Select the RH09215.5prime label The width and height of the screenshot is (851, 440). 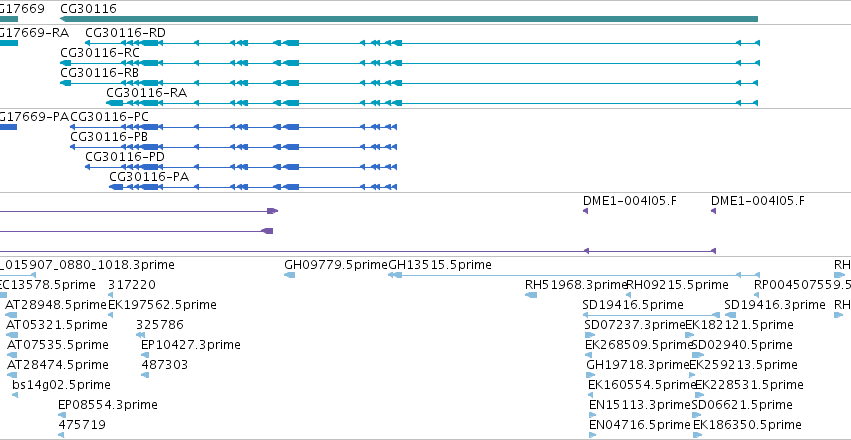pos(677,285)
